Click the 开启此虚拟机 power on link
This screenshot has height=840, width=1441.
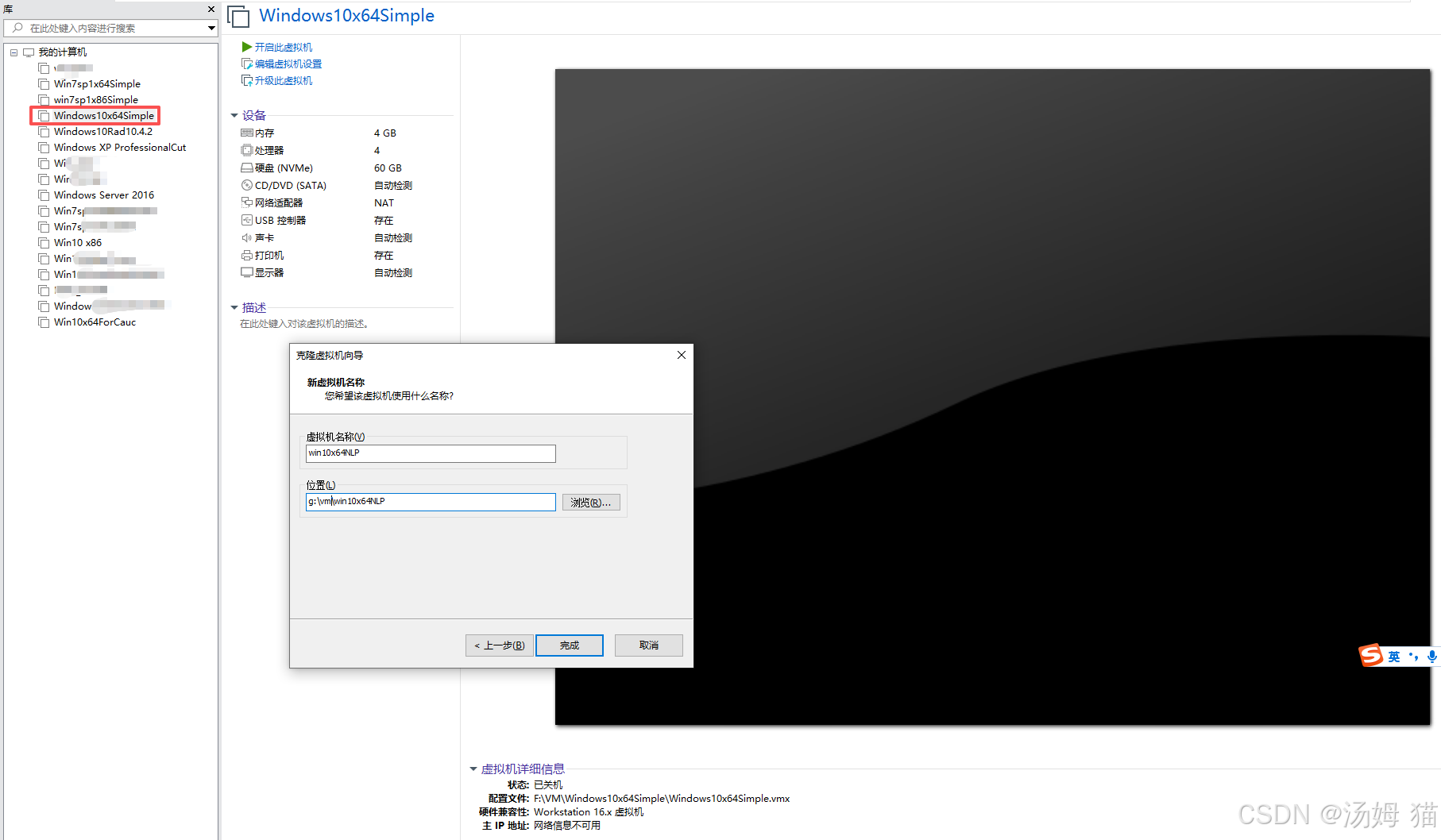pyautogui.click(x=284, y=47)
